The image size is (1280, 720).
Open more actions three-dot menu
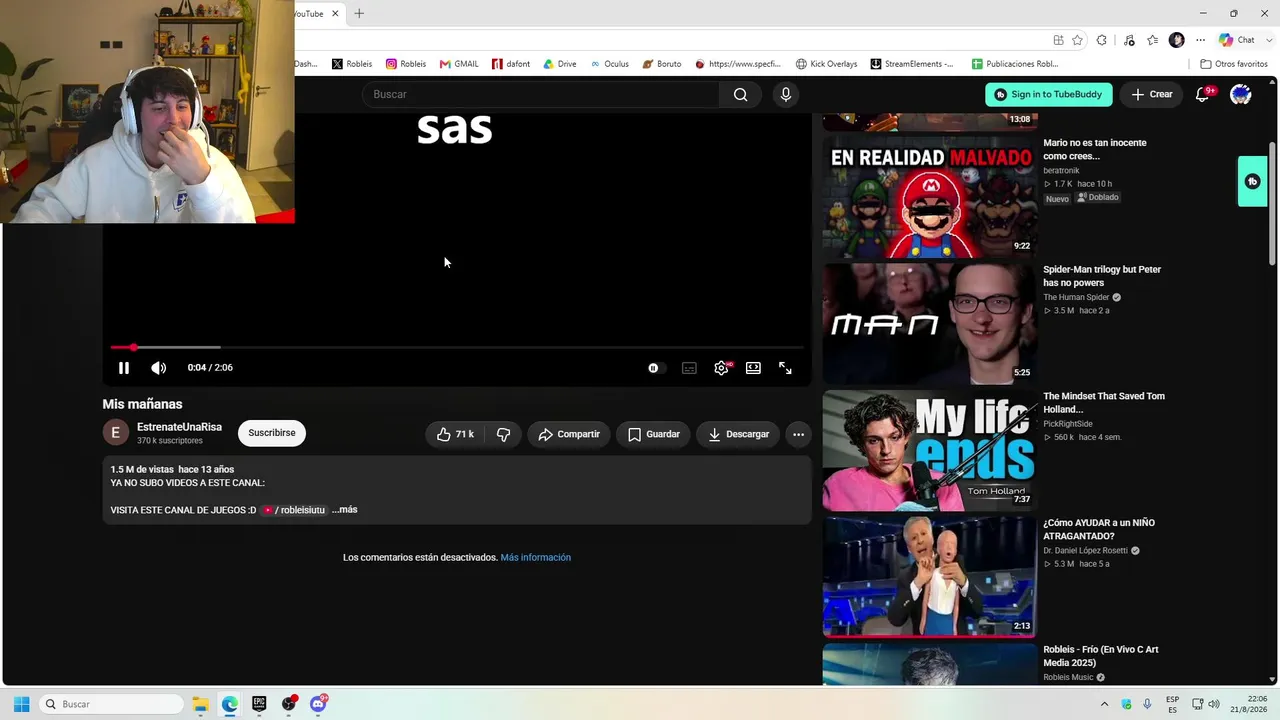click(x=798, y=434)
